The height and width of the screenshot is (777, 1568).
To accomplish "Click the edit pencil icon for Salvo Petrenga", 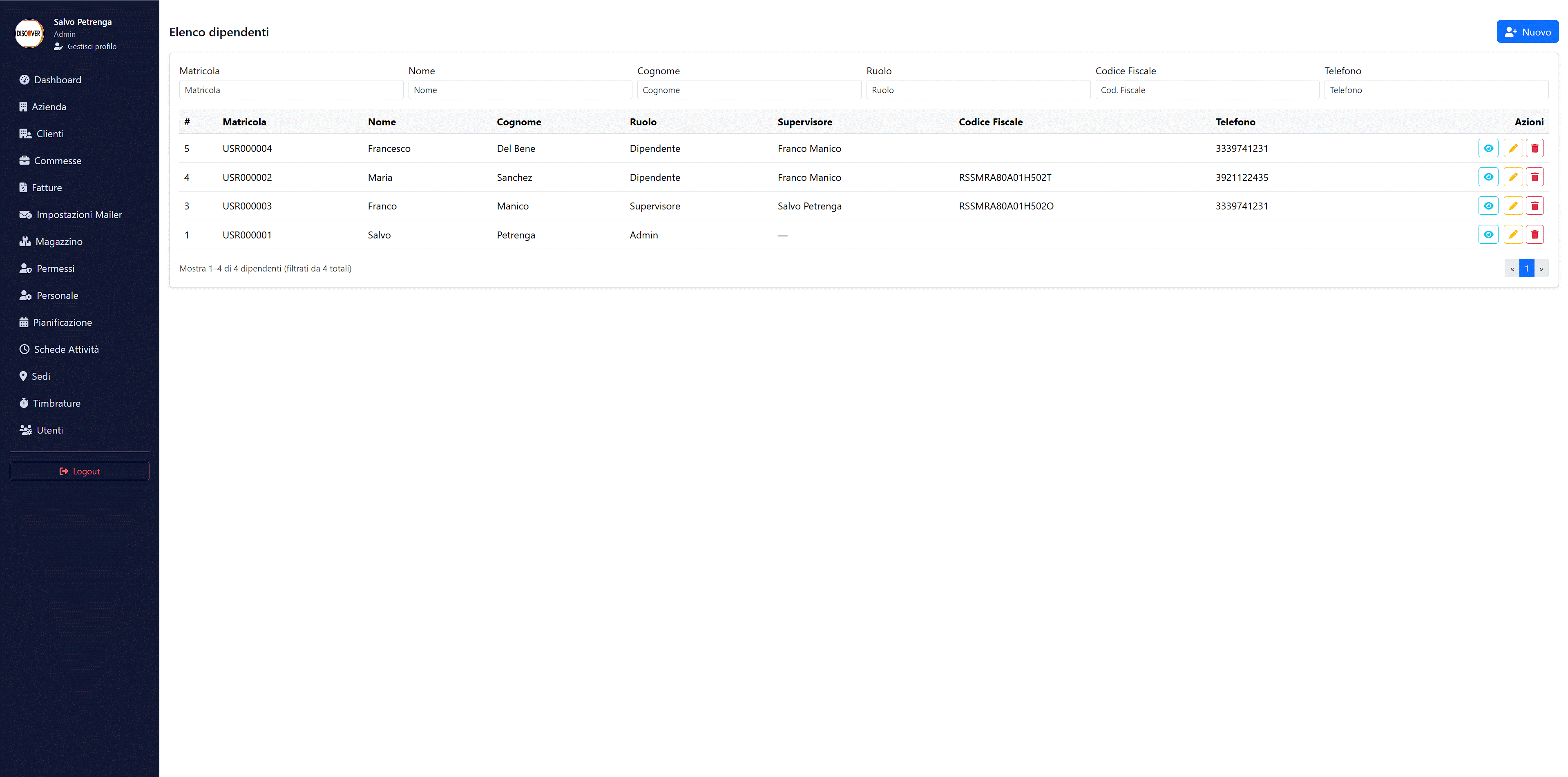I will point(1512,235).
